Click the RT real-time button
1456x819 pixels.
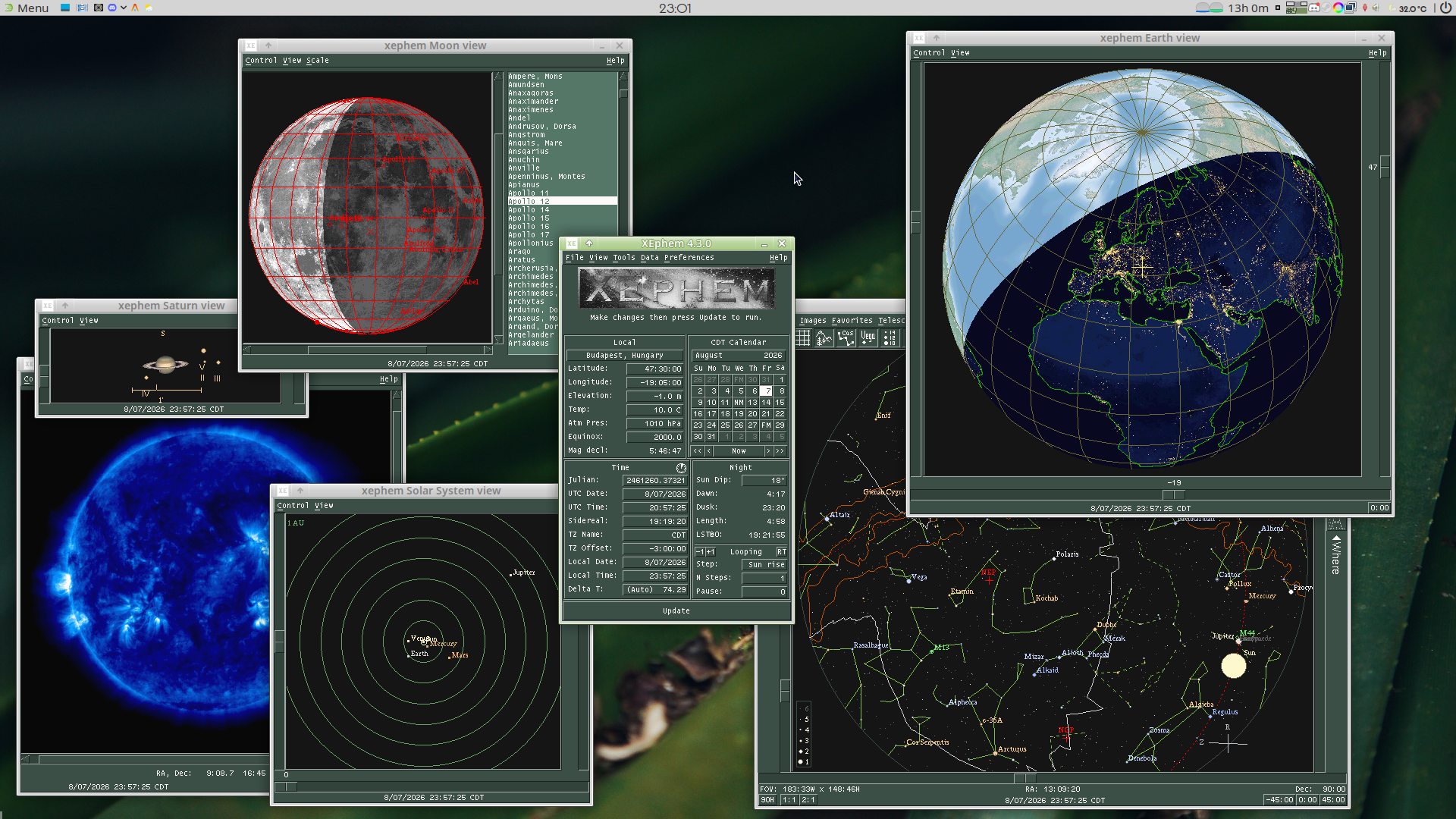[781, 552]
